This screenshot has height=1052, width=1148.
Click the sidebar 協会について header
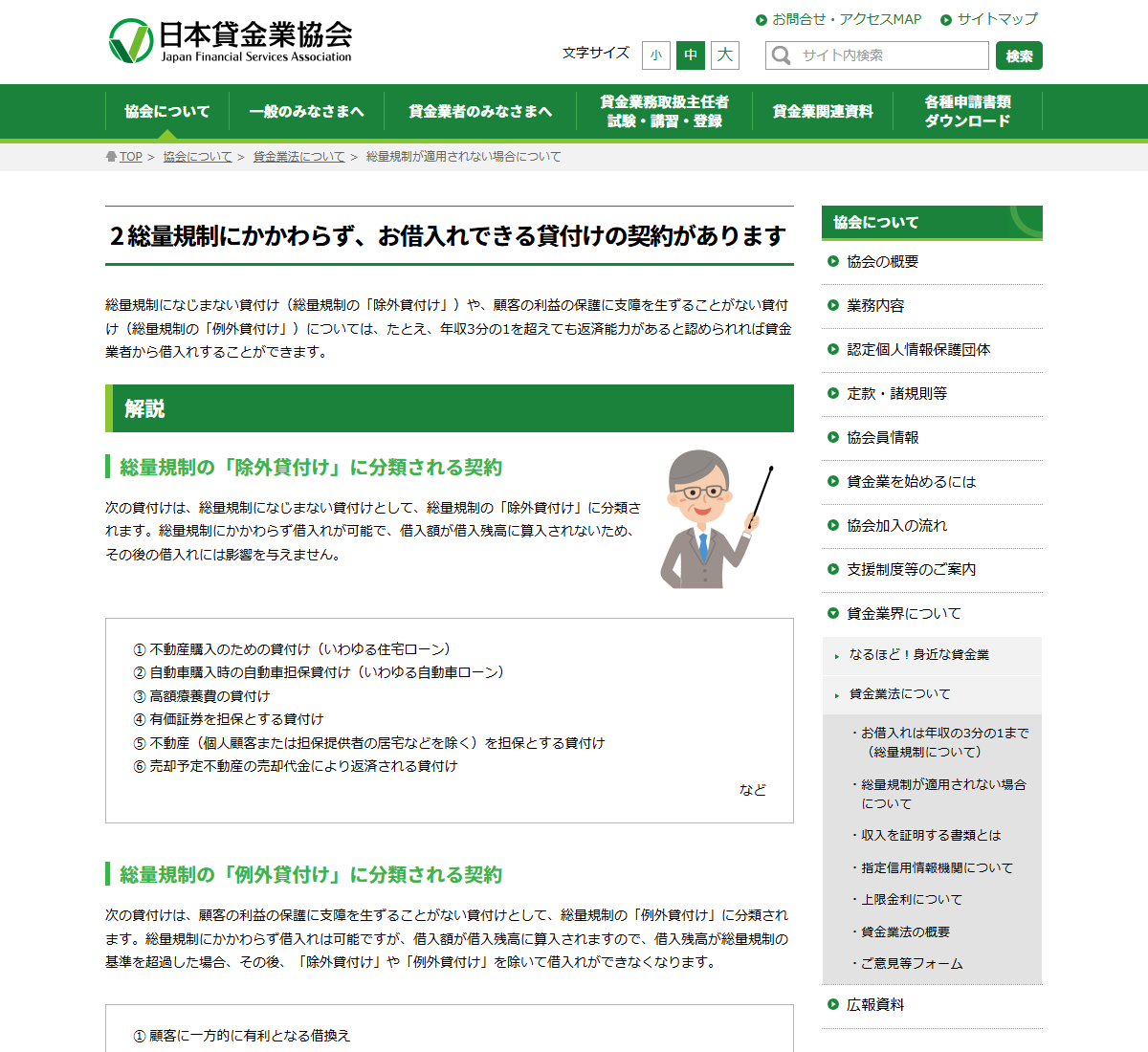(932, 222)
